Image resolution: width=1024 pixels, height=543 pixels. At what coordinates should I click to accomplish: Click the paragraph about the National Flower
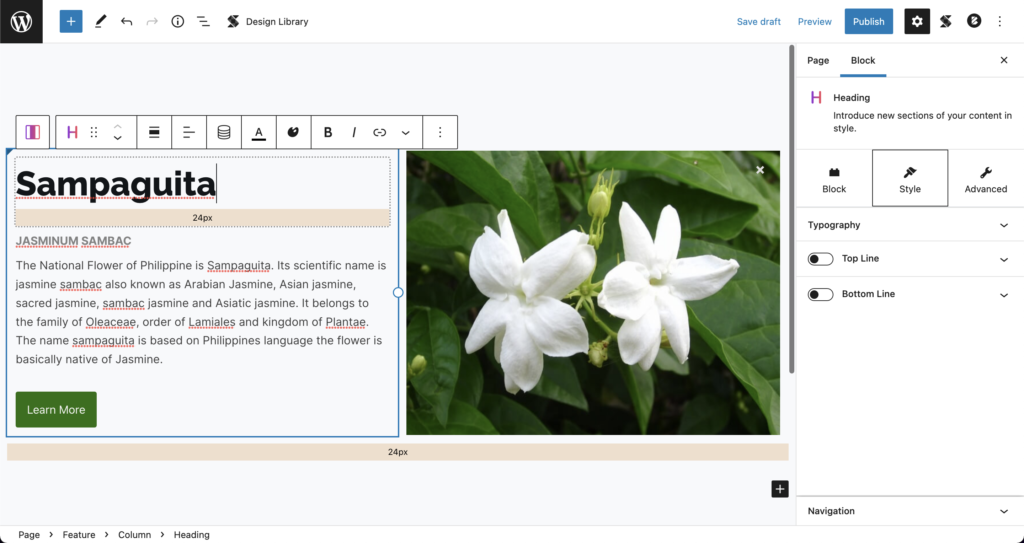201,312
